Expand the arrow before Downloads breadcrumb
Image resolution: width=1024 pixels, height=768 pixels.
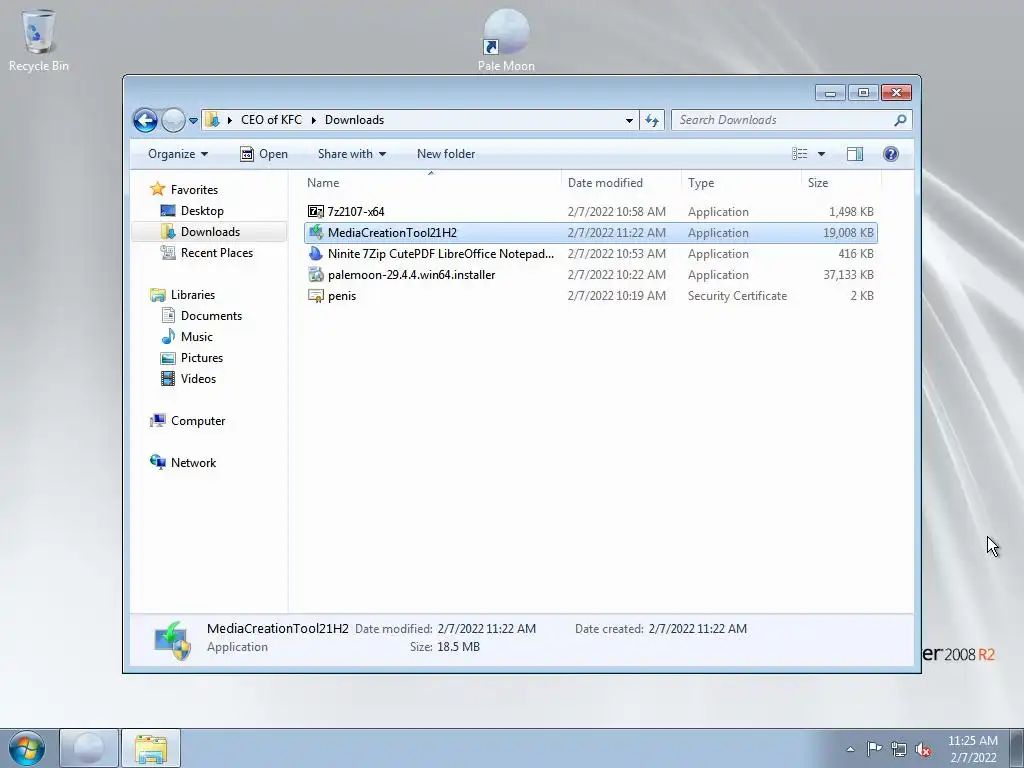[314, 120]
